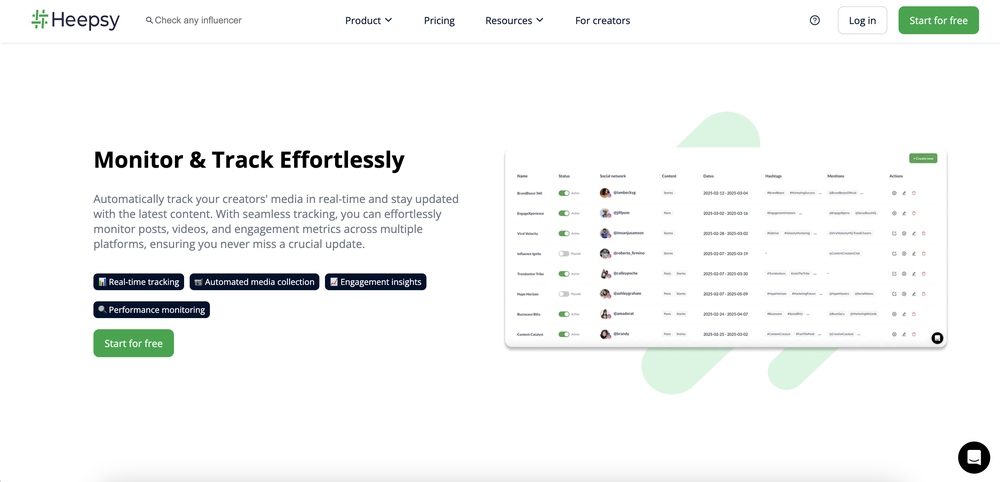Viewport: 1000px width, 482px height.
Task: Click the Create new button in dashboard
Action: point(923,158)
